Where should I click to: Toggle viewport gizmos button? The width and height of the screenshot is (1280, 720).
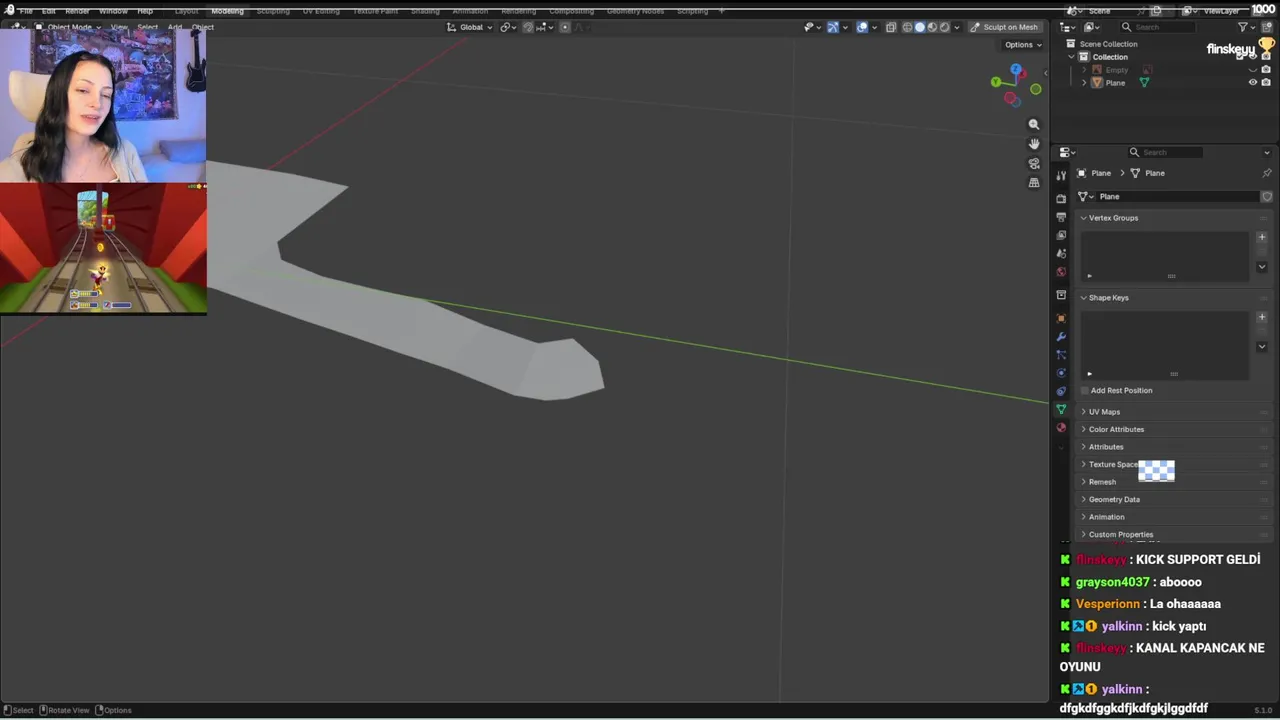(833, 27)
